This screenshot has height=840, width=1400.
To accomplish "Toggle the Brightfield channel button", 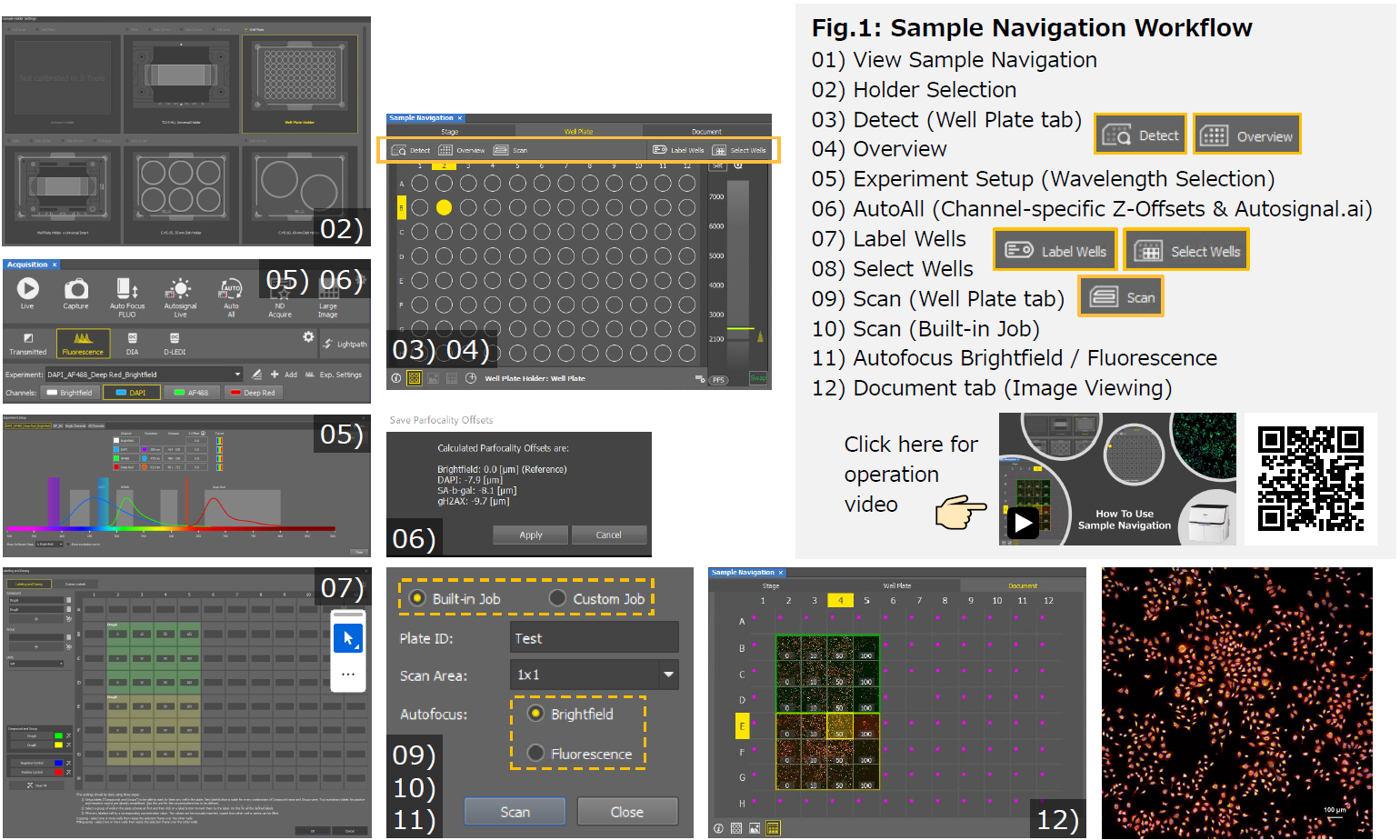I will [x=69, y=393].
